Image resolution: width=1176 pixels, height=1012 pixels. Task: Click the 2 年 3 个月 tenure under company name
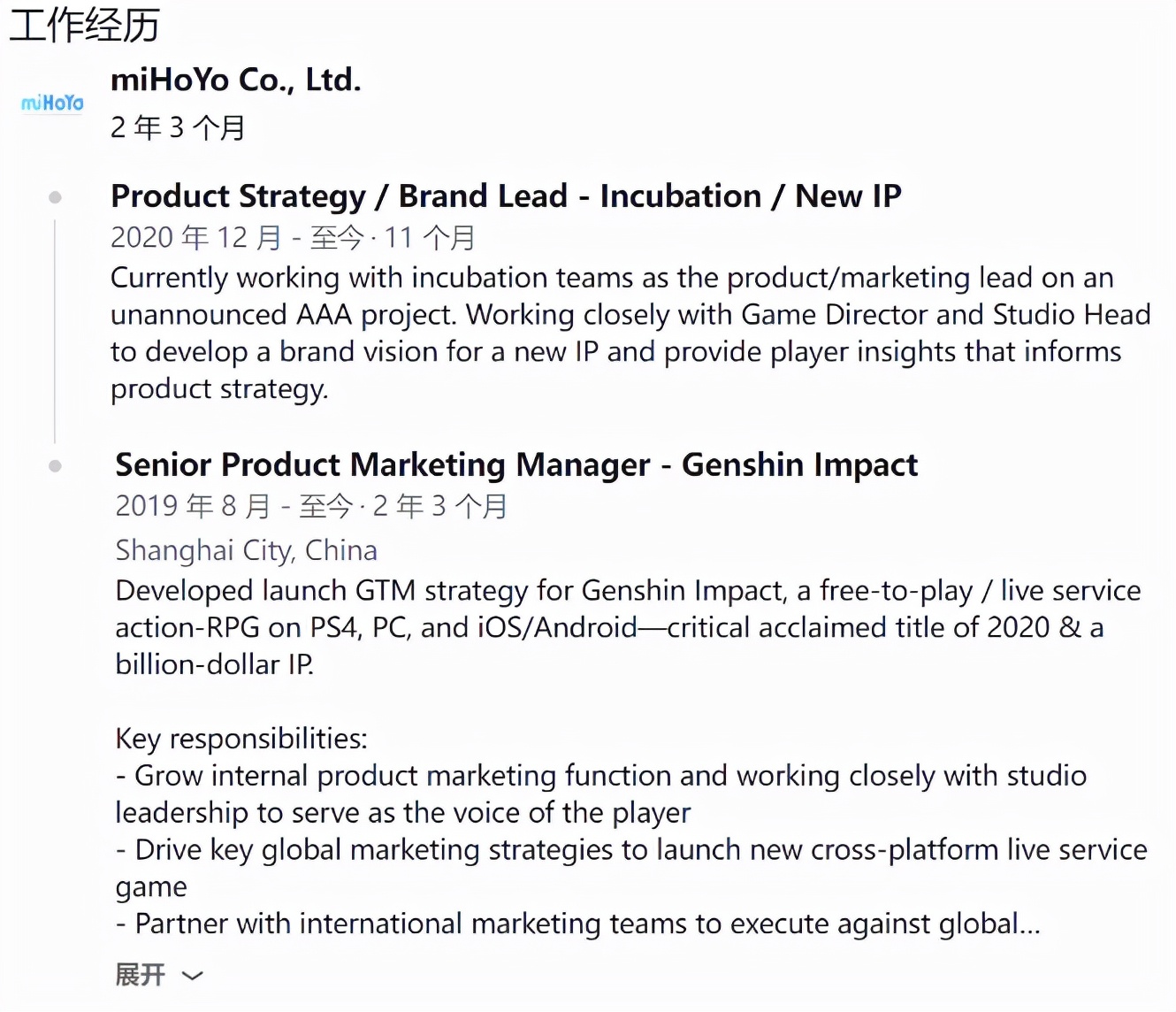[x=178, y=128]
